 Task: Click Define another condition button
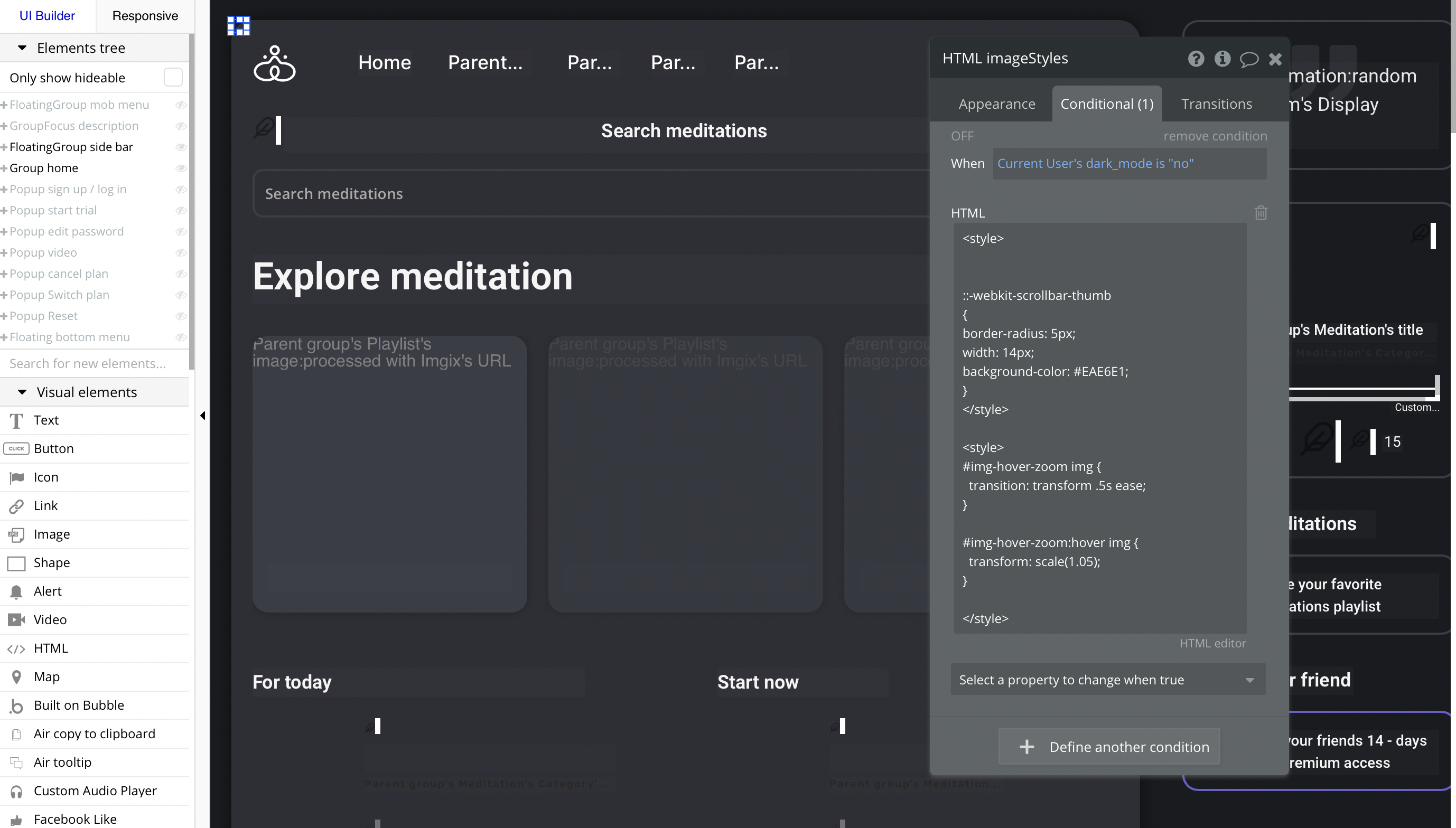pyautogui.click(x=1109, y=747)
